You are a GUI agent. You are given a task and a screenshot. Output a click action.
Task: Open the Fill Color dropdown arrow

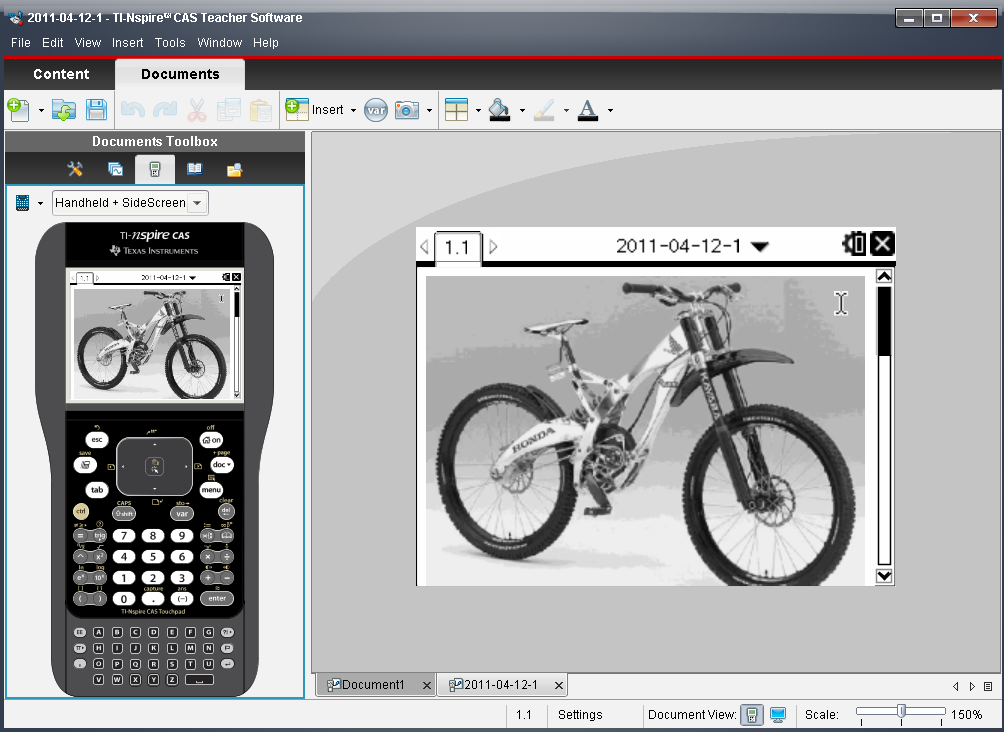(x=522, y=110)
